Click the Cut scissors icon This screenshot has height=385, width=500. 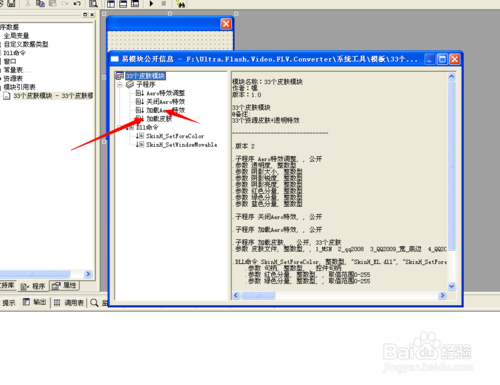tap(28, 3)
